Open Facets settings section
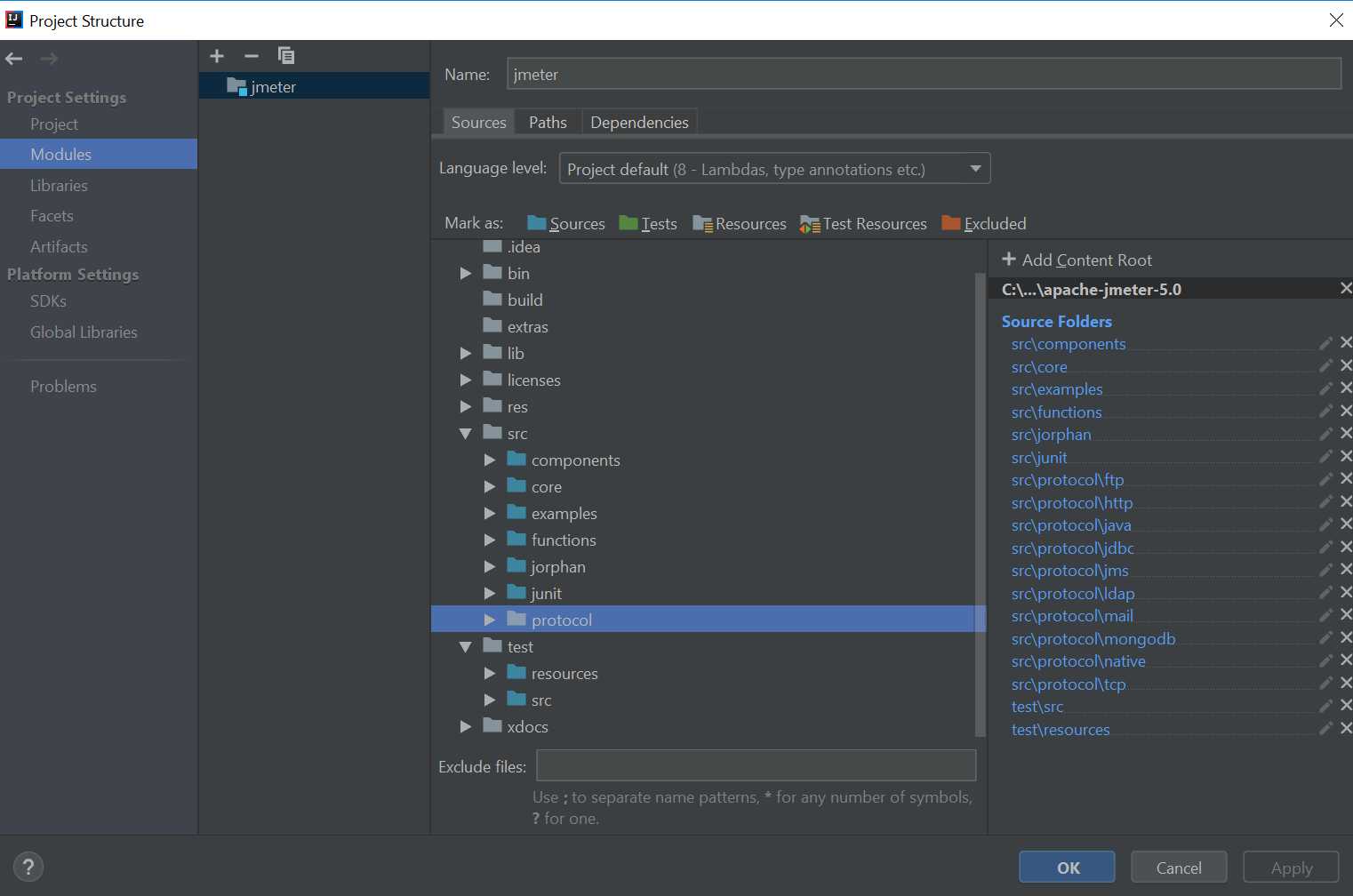 52,216
